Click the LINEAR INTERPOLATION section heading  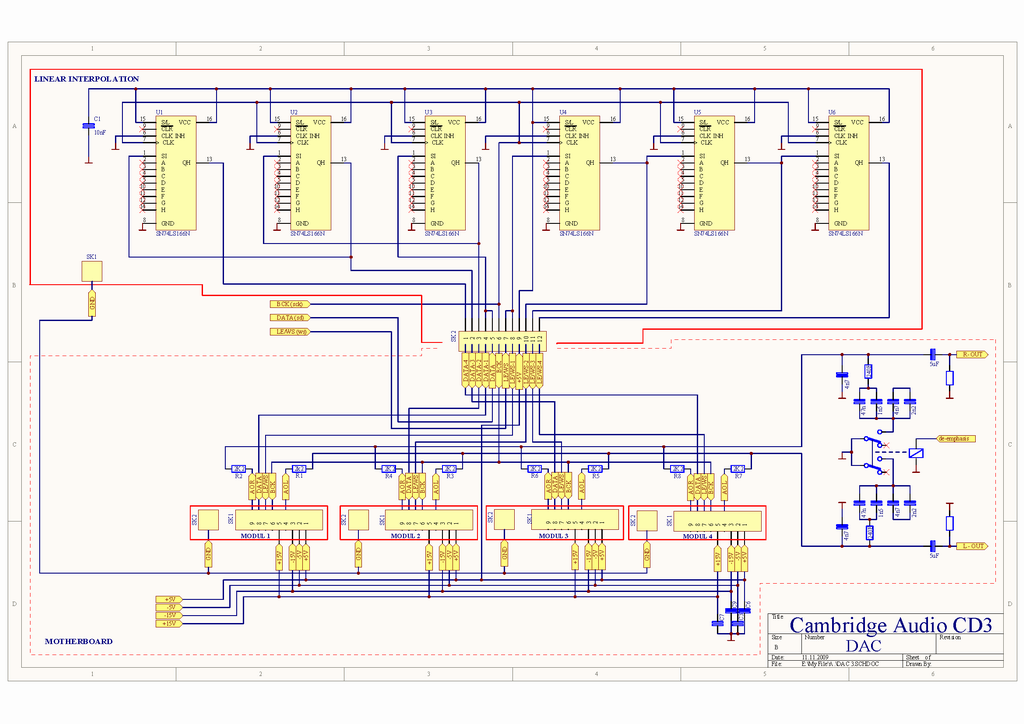click(x=86, y=78)
